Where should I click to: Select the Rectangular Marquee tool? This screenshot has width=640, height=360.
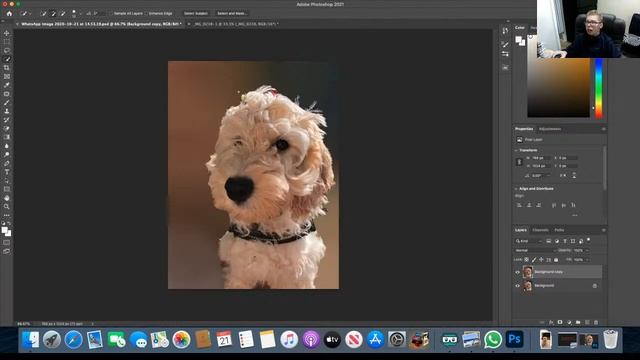pyautogui.click(x=7, y=42)
